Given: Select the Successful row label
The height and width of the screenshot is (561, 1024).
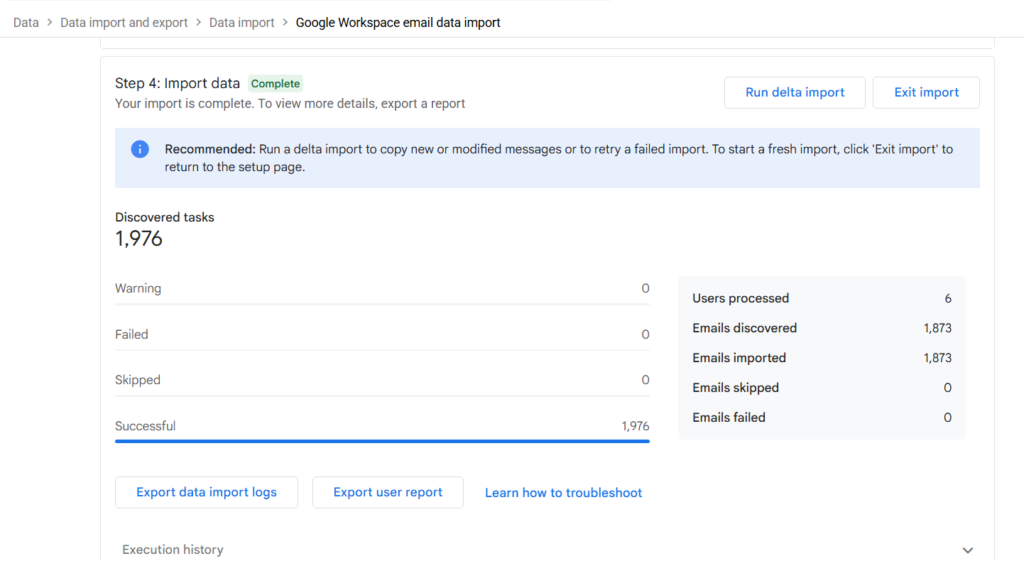Looking at the screenshot, I should (145, 426).
